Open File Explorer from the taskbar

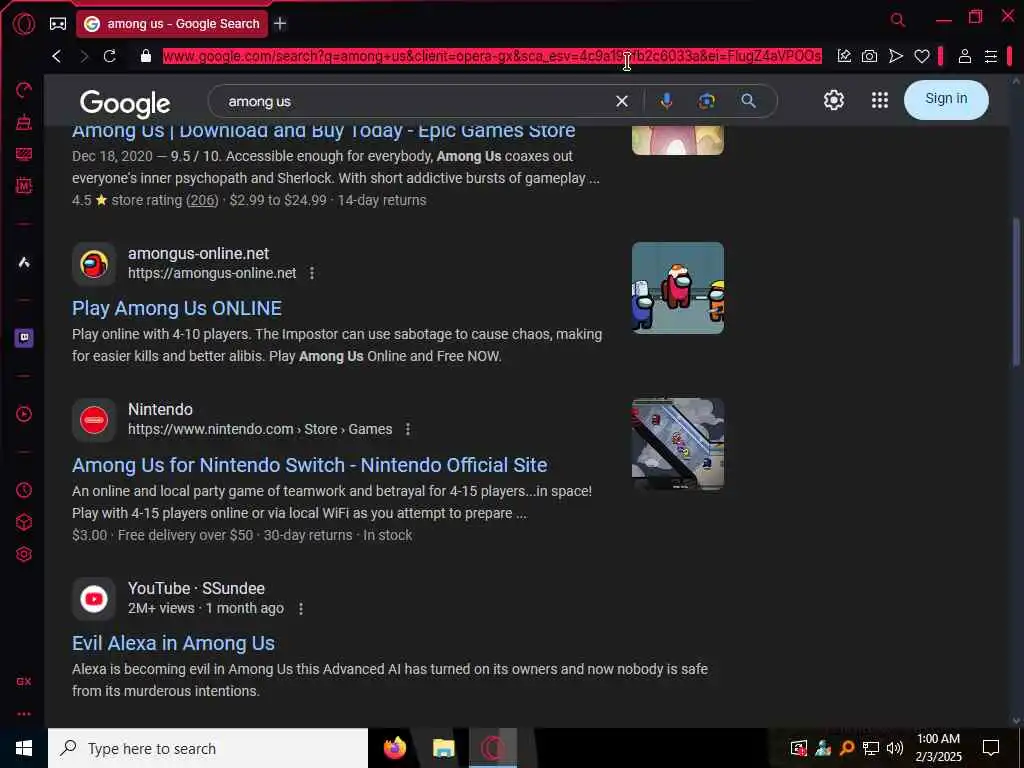pyautogui.click(x=443, y=748)
